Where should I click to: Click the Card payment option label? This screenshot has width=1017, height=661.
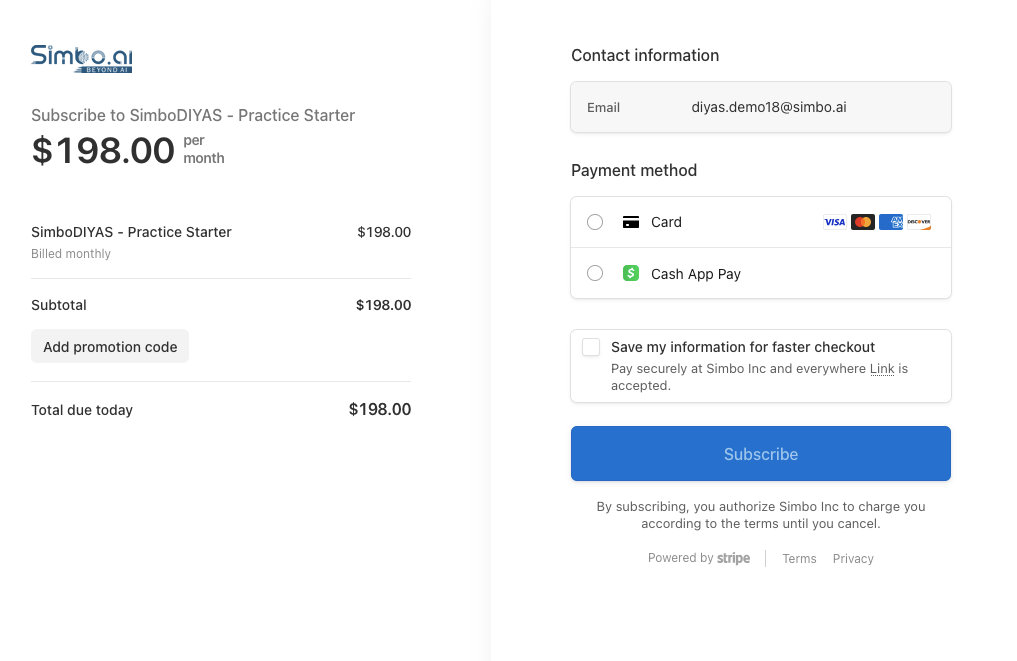(666, 222)
